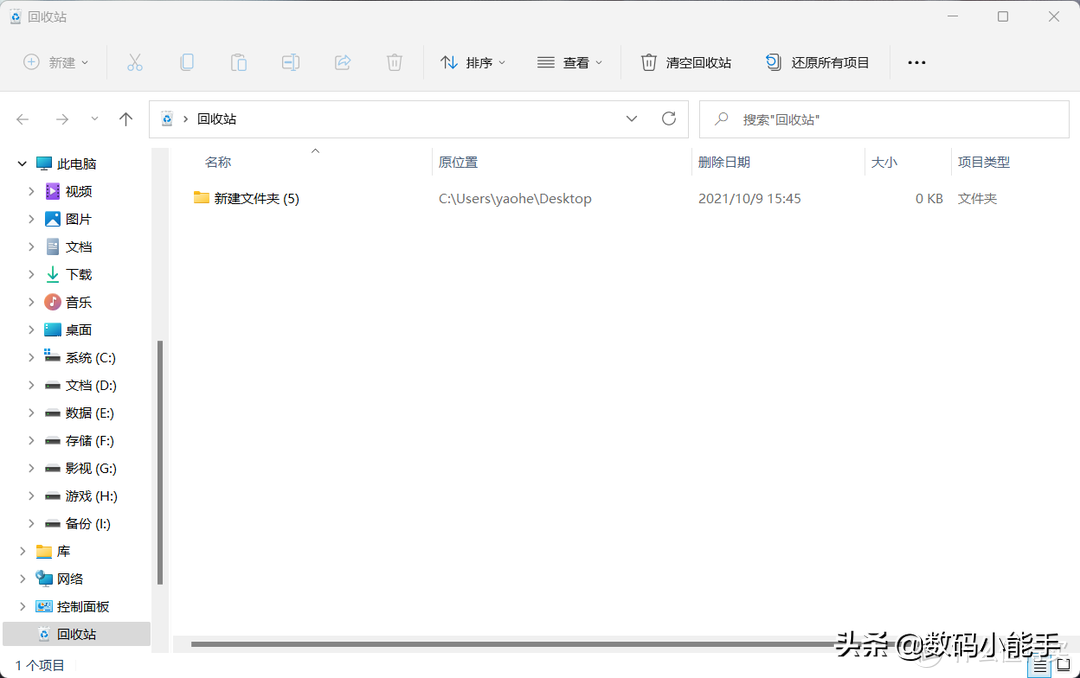
Task: Click the 文件夹 item type cell
Action: coord(977,198)
